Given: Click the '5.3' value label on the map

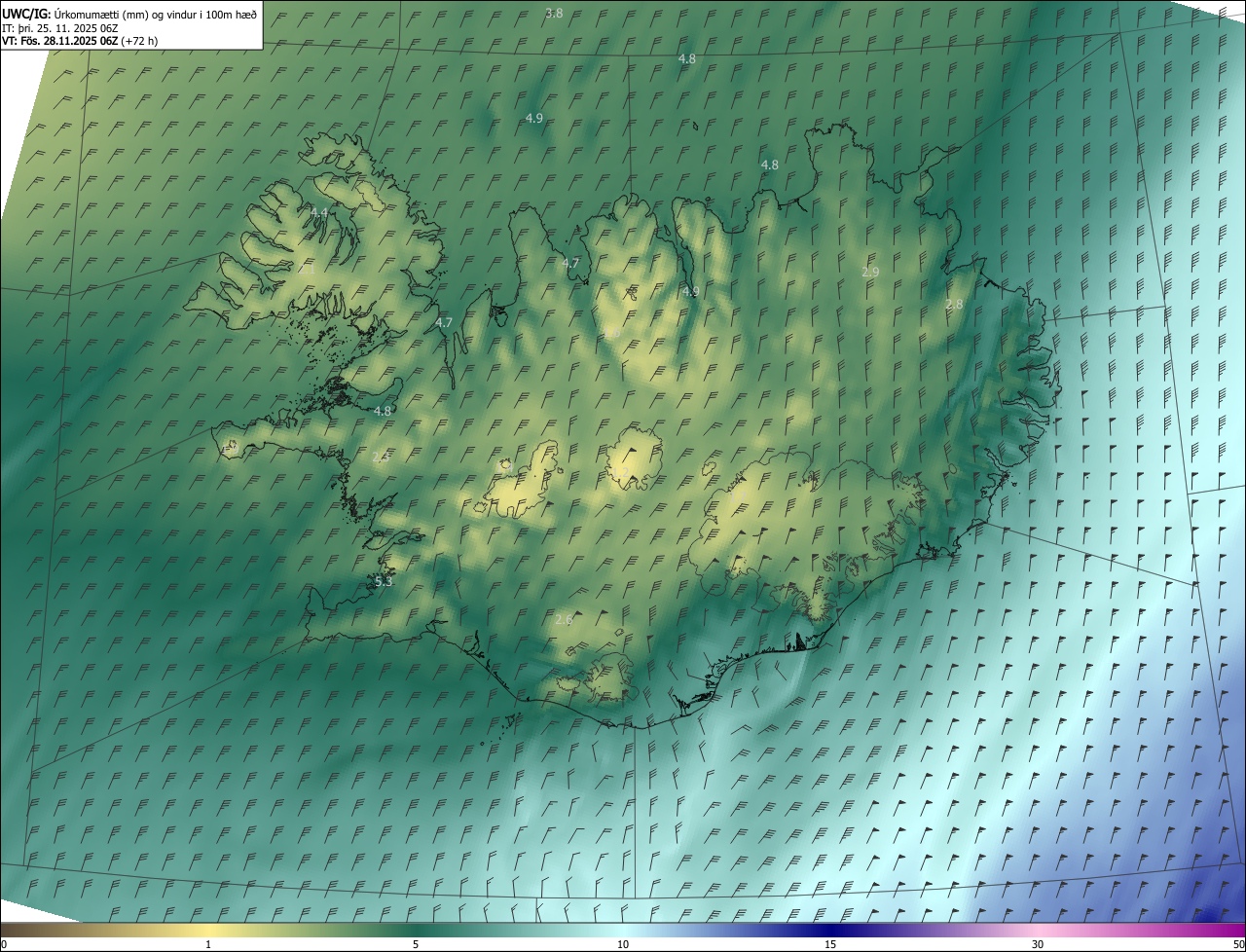Looking at the screenshot, I should (x=384, y=582).
